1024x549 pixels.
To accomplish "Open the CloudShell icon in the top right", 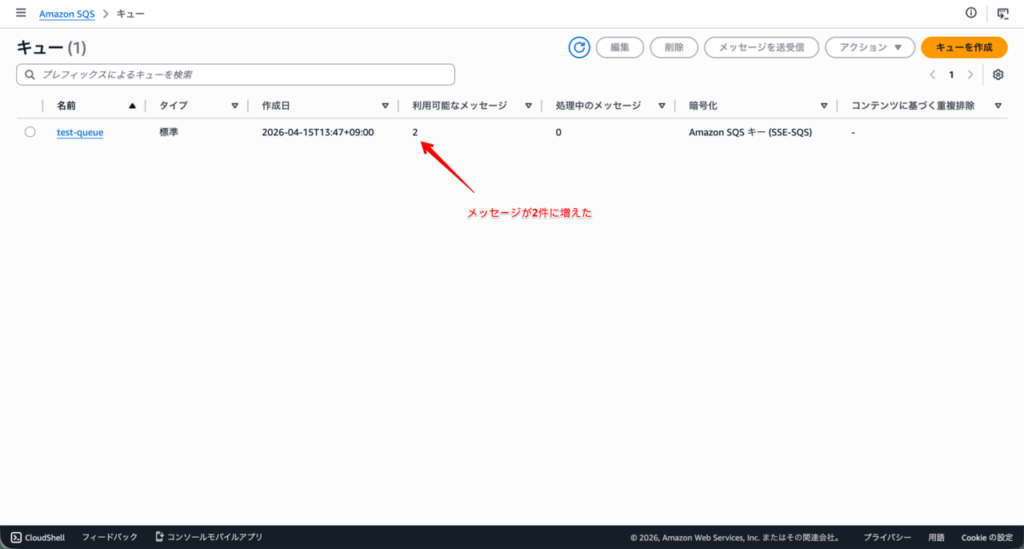I will [1002, 14].
